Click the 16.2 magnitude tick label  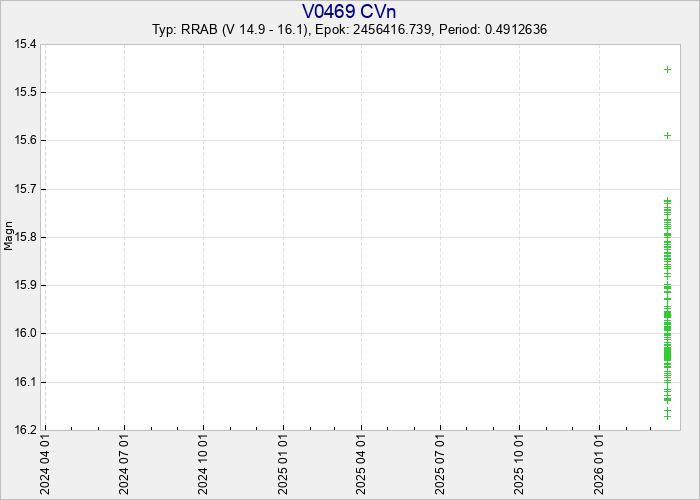coord(25,430)
